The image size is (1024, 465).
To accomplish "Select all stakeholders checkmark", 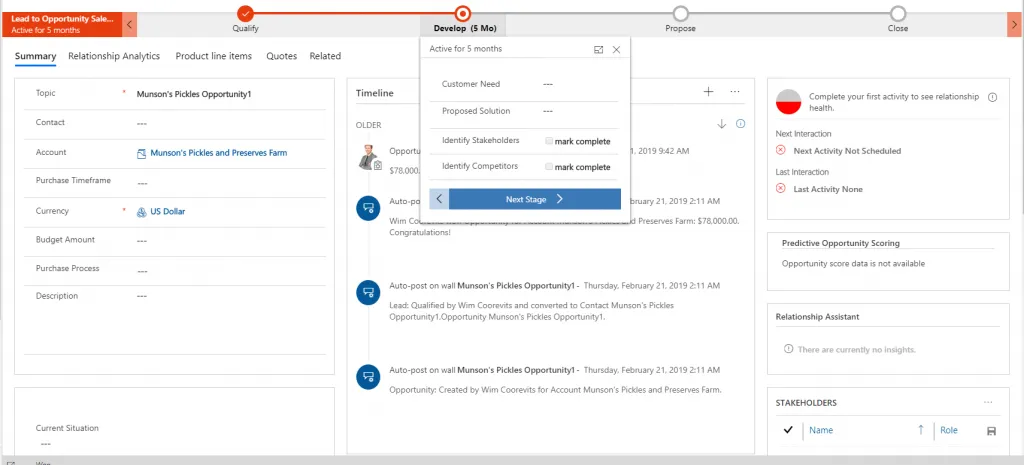I will pos(788,430).
